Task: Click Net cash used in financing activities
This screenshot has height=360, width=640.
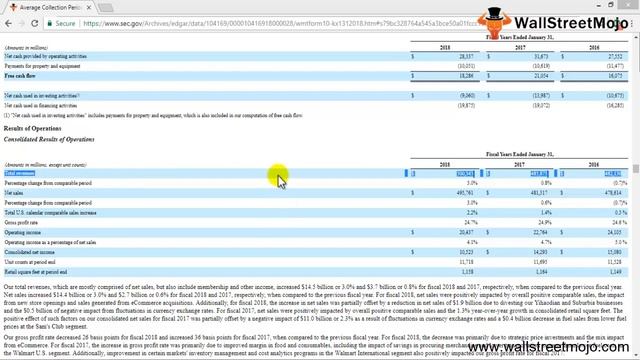Action: tap(40, 105)
